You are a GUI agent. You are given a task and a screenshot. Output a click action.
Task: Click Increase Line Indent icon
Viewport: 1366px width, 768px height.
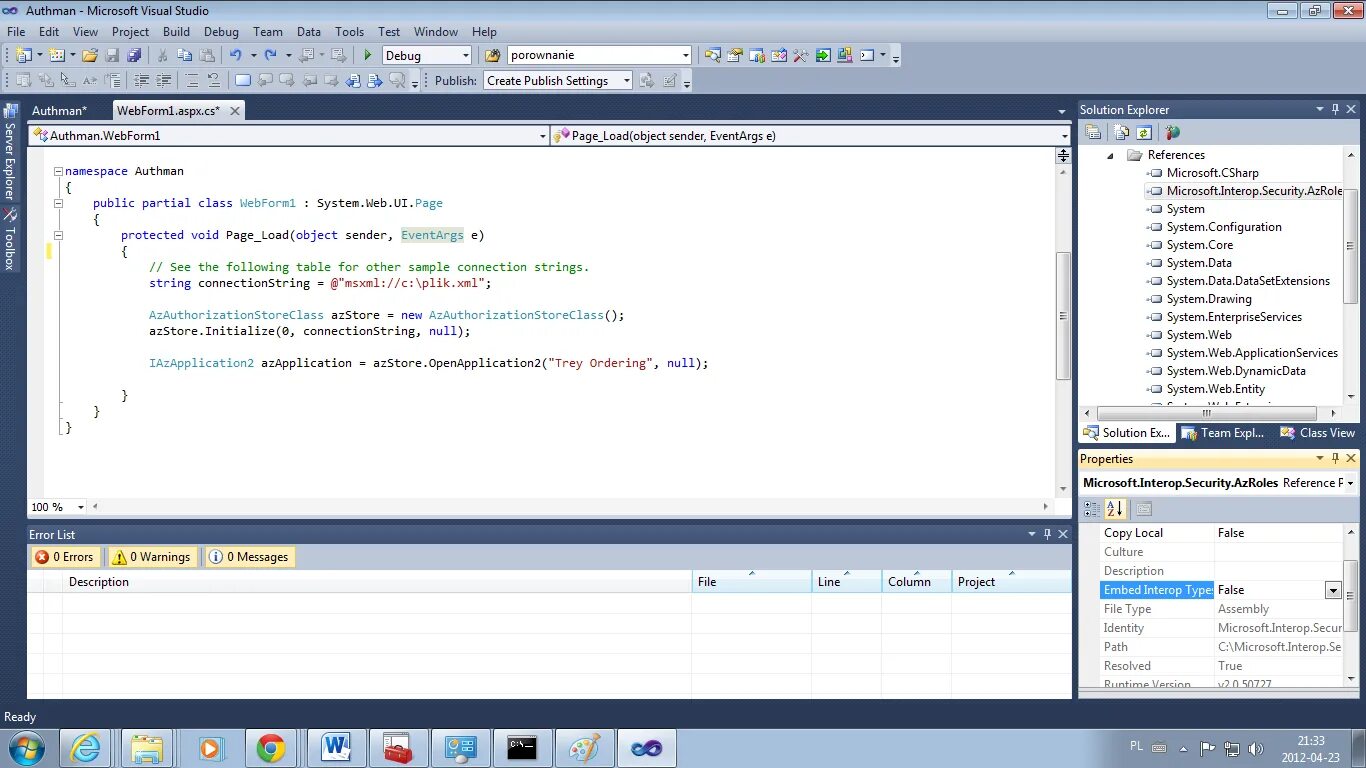163,81
